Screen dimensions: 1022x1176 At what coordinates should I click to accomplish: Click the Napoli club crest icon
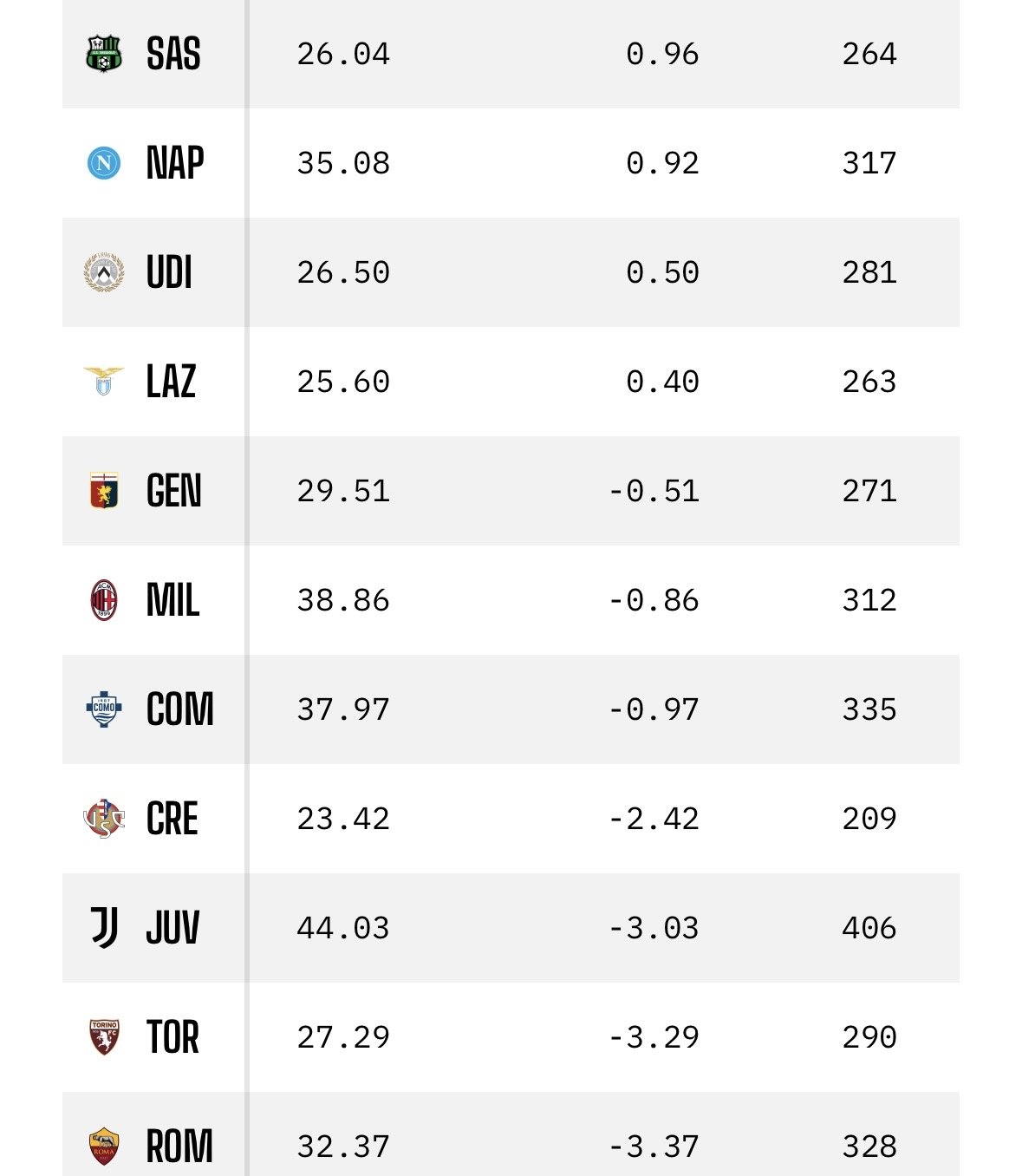point(104,163)
